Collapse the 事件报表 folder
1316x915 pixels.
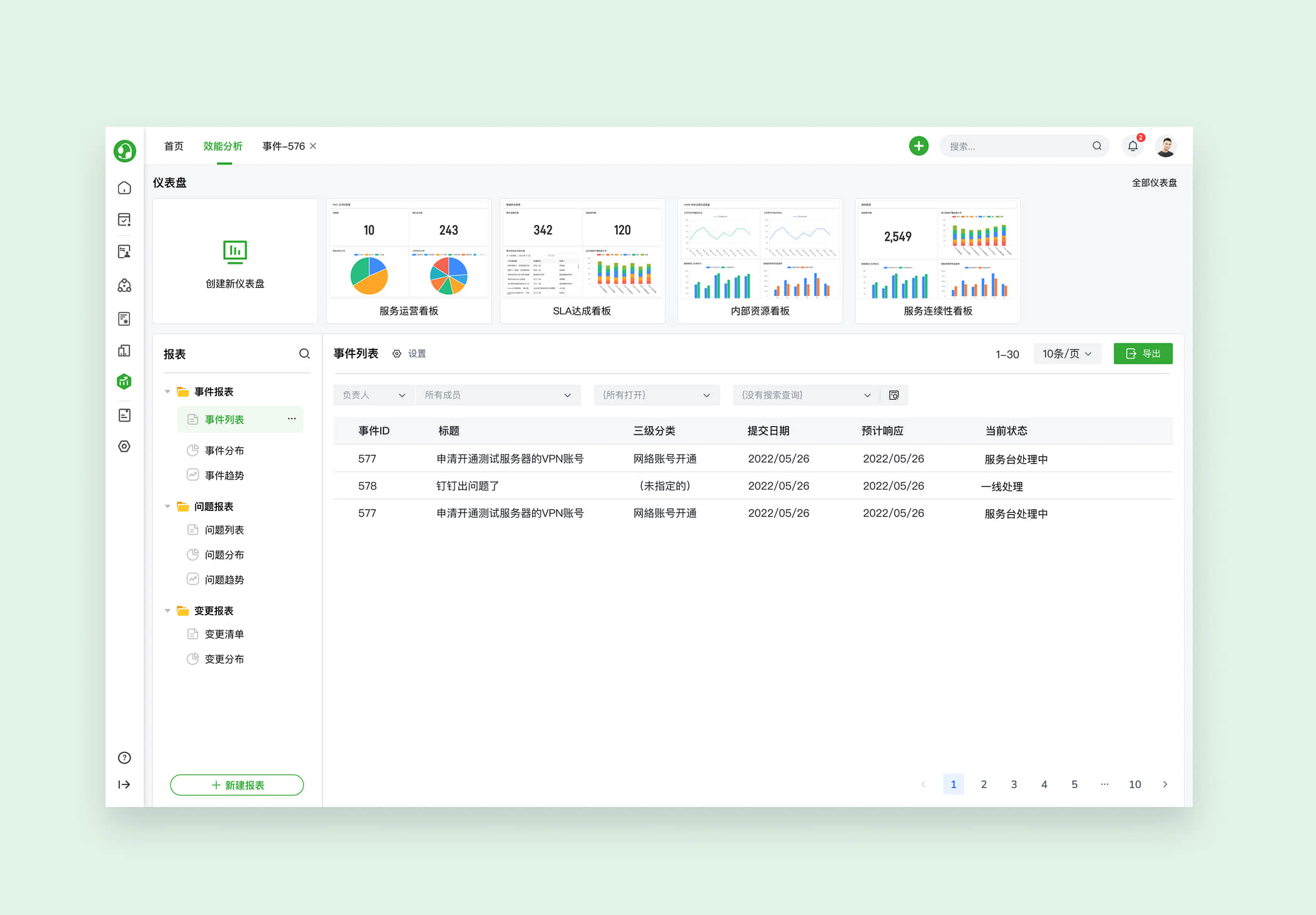tap(167, 392)
